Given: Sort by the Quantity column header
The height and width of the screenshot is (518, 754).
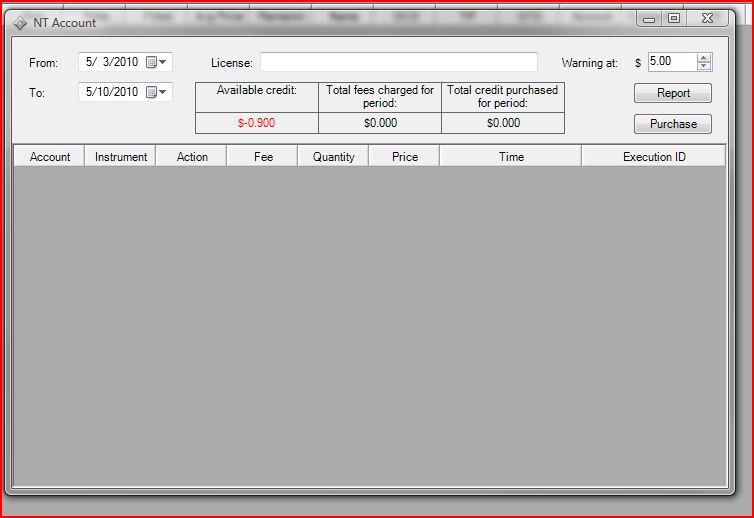Looking at the screenshot, I should 333,157.
